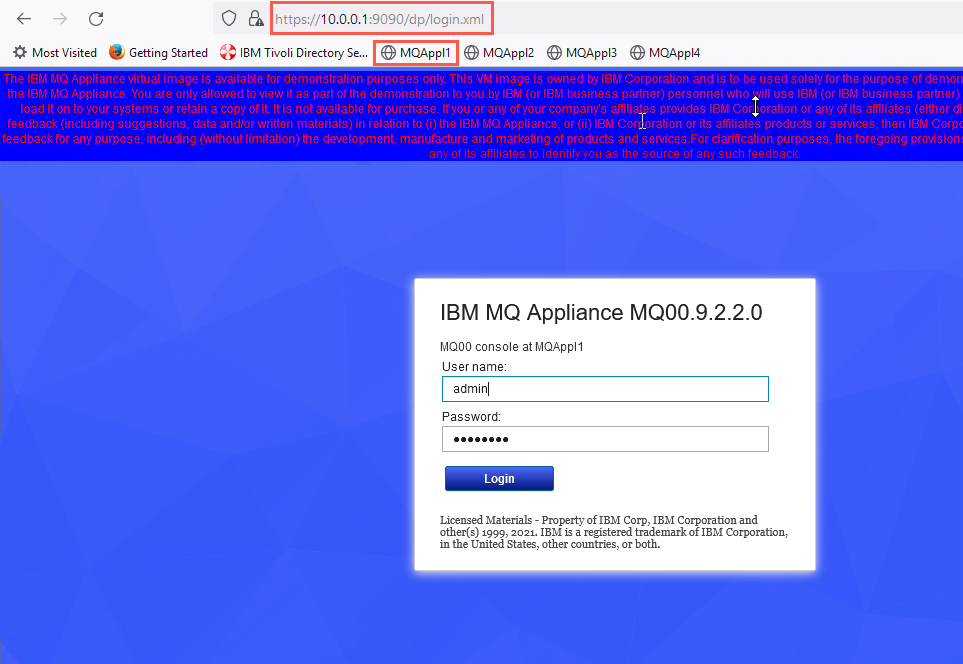The height and width of the screenshot is (664, 963).
Task: Click the Licensed Materials copyright text
Action: pyautogui.click(x=614, y=532)
